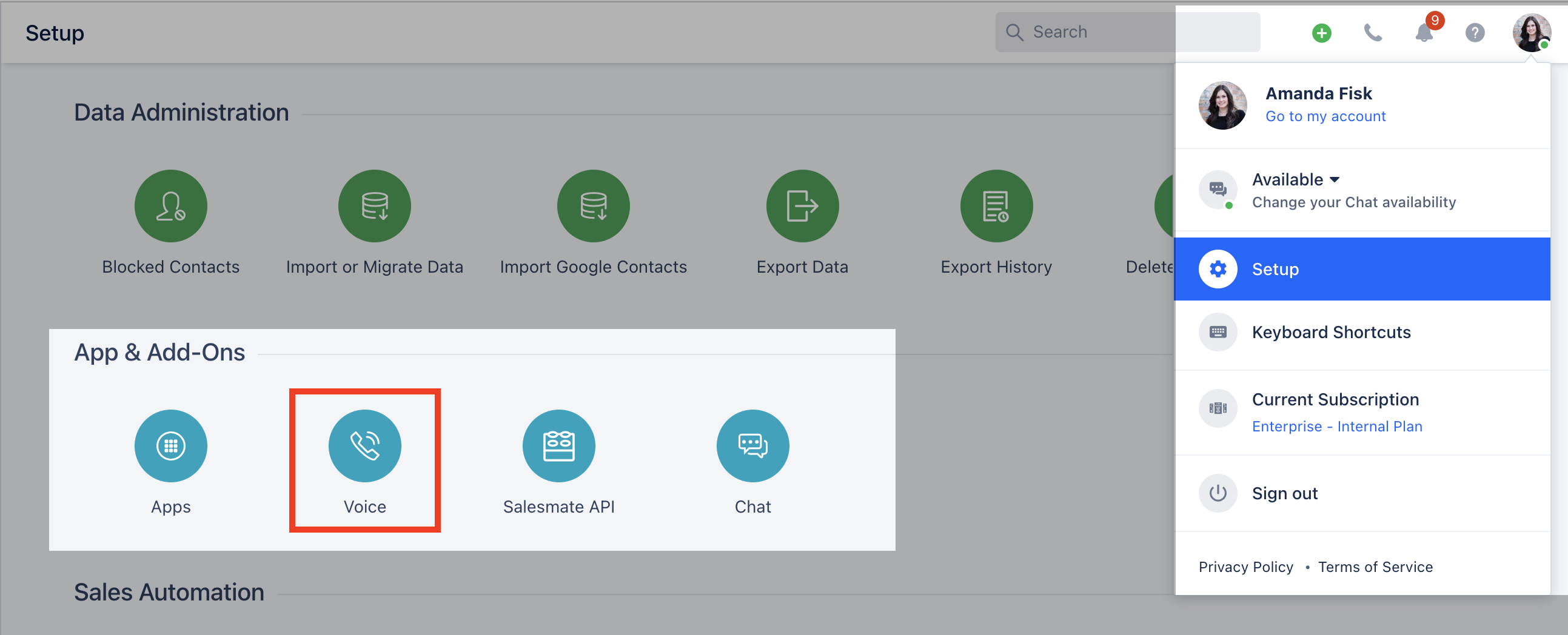The width and height of the screenshot is (1568, 635).
Task: Click the Sign out power icon
Action: pyautogui.click(x=1218, y=493)
